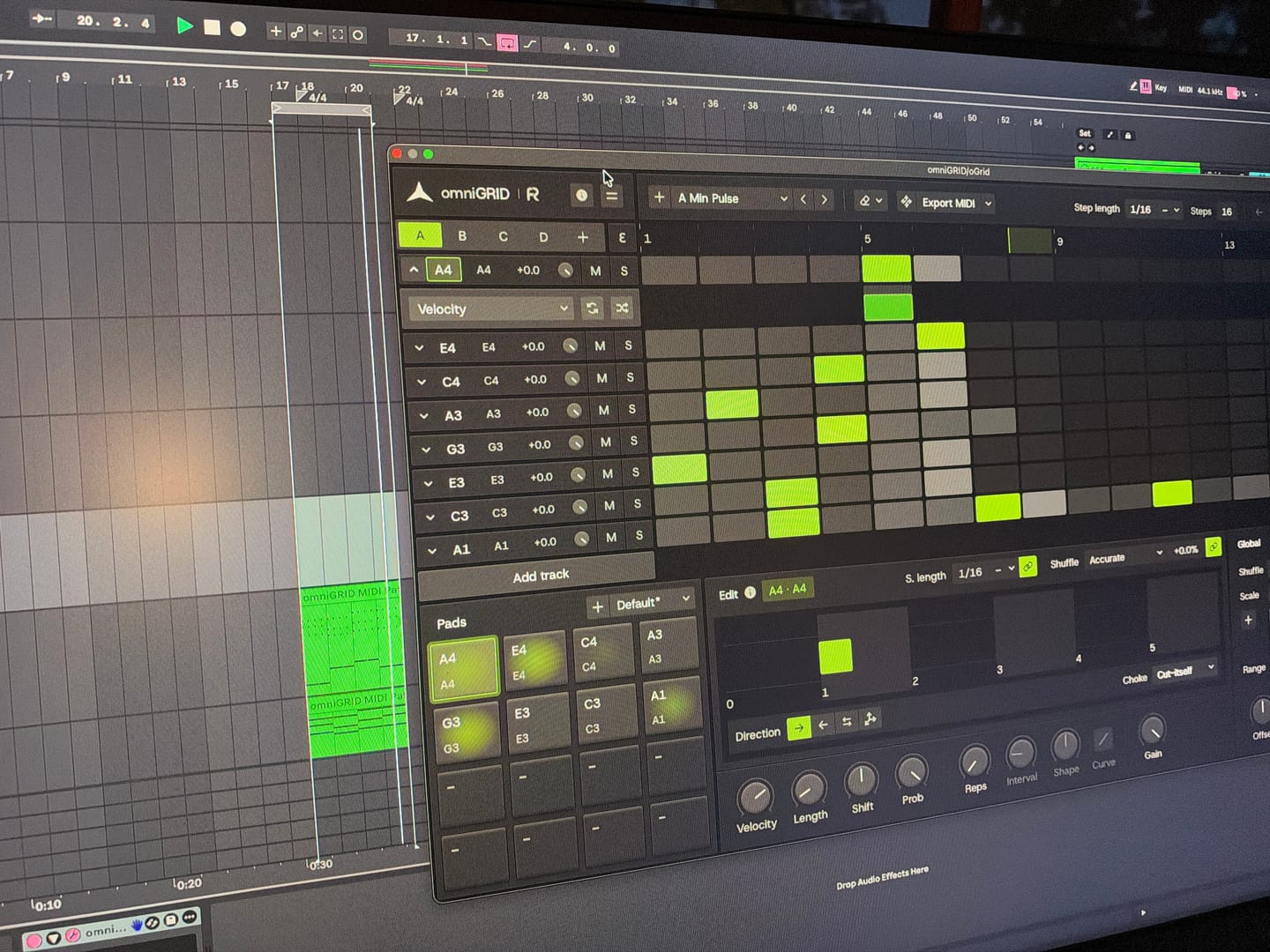Image resolution: width=1270 pixels, height=952 pixels.
Task: Open the eraser clear tool dropdown
Action: (870, 201)
